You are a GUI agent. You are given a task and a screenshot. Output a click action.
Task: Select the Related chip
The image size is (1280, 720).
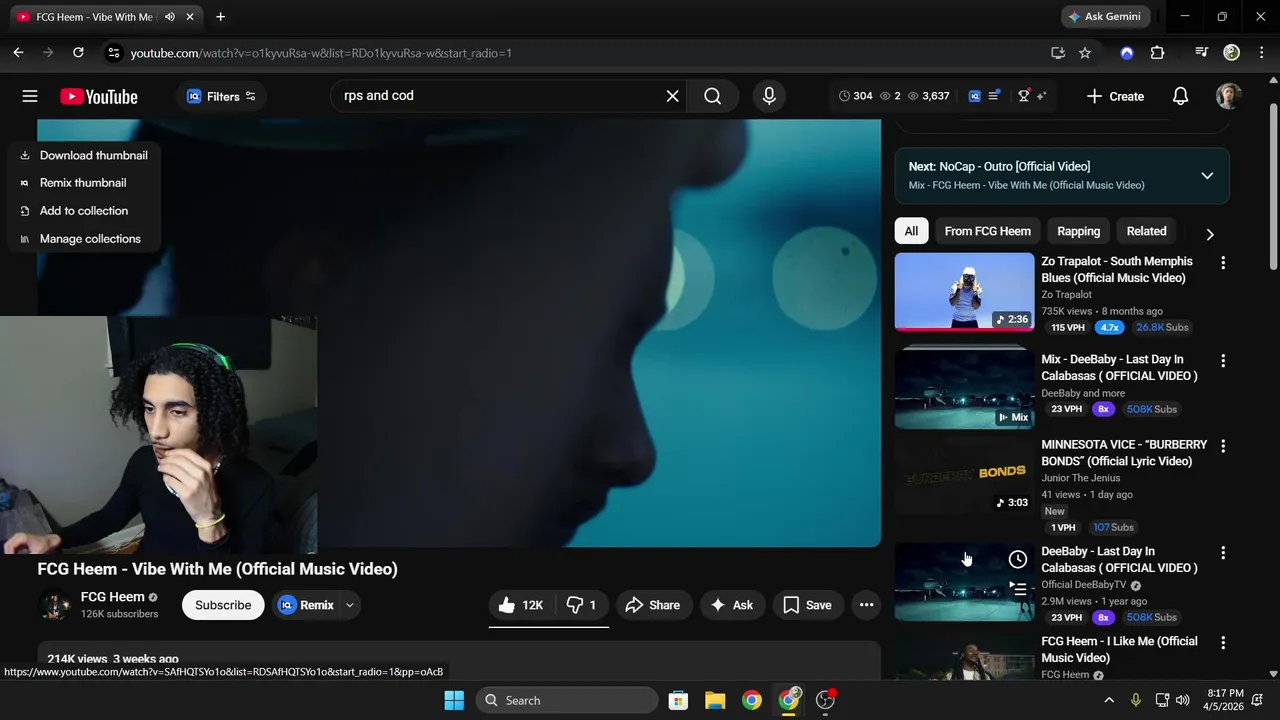[1146, 231]
